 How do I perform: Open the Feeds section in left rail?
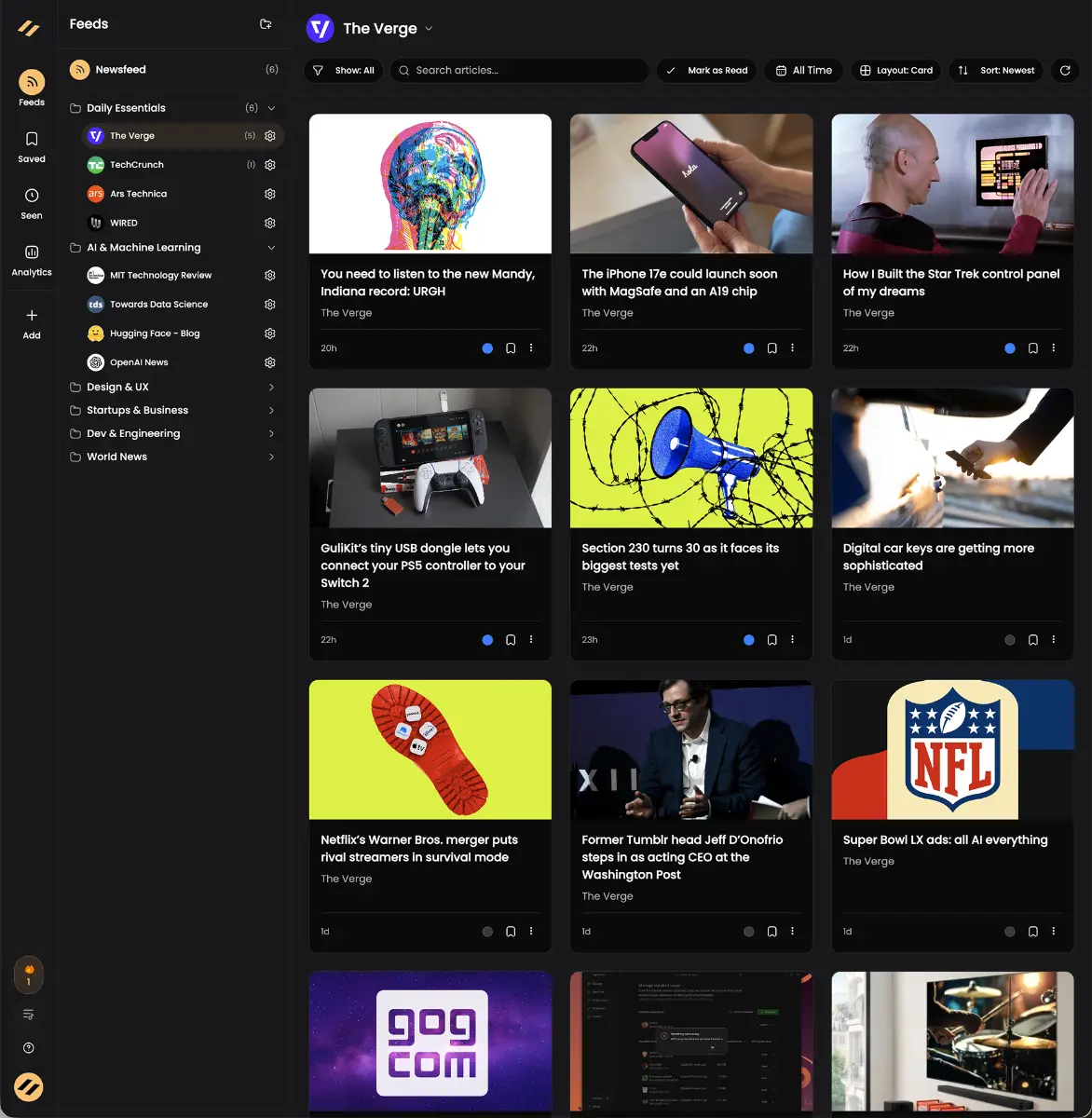pos(32,89)
